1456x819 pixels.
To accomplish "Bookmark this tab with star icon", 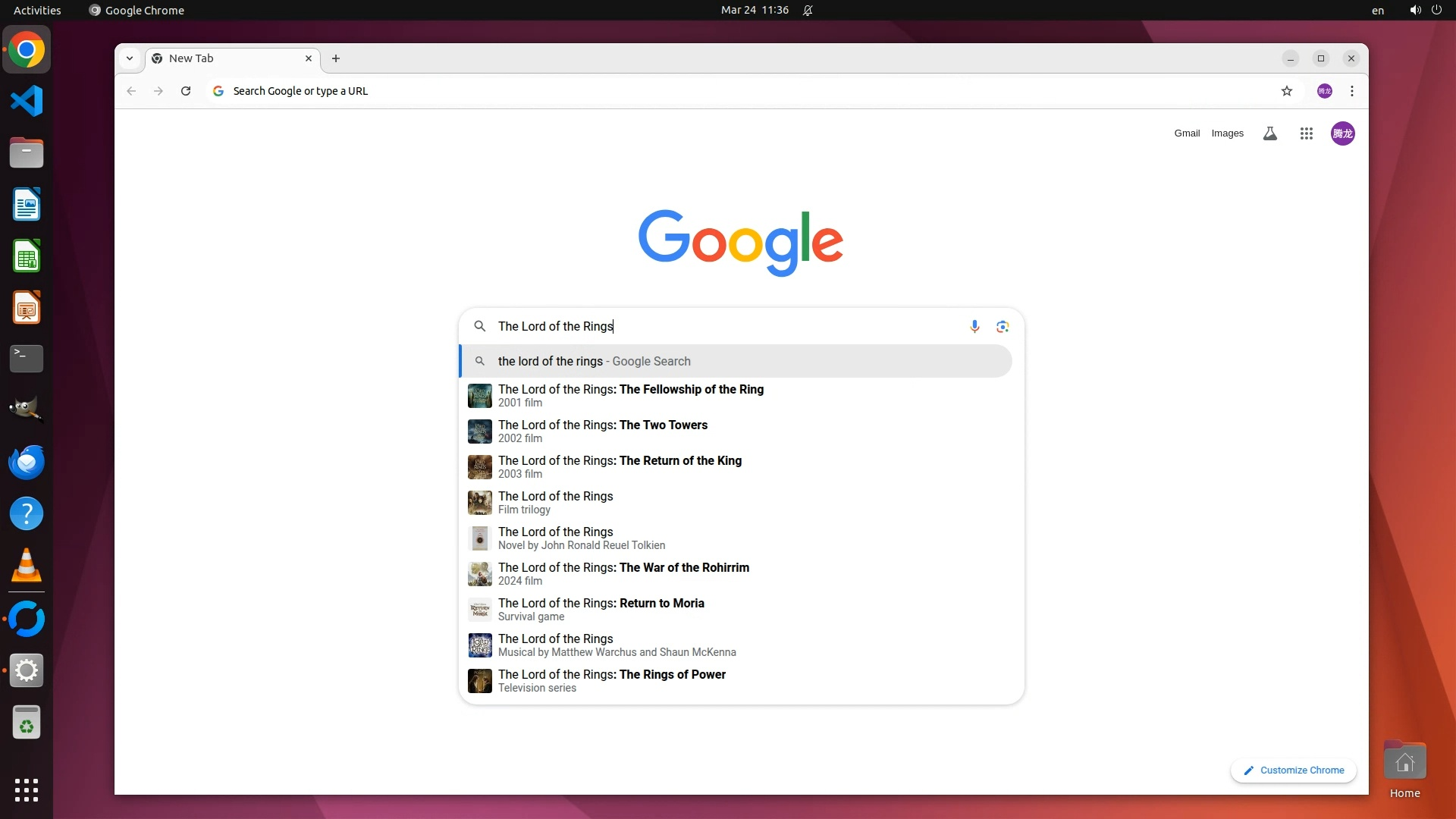I will 1287,91.
